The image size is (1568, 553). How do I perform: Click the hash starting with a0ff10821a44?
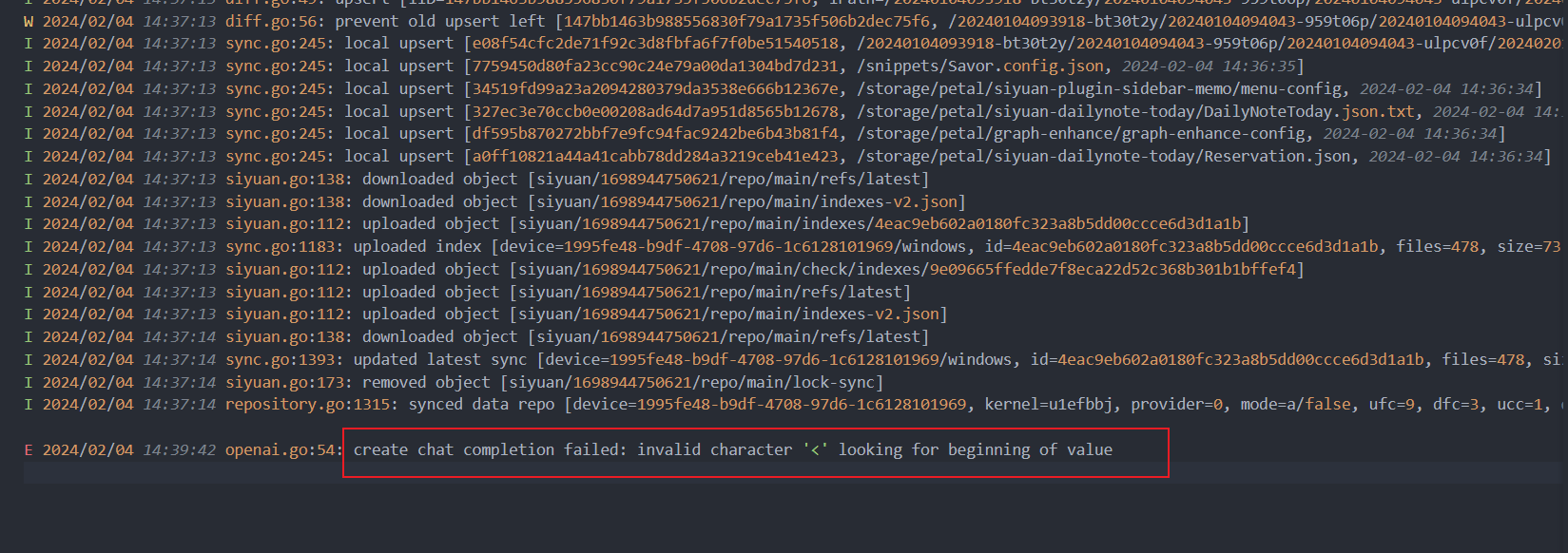point(656,156)
